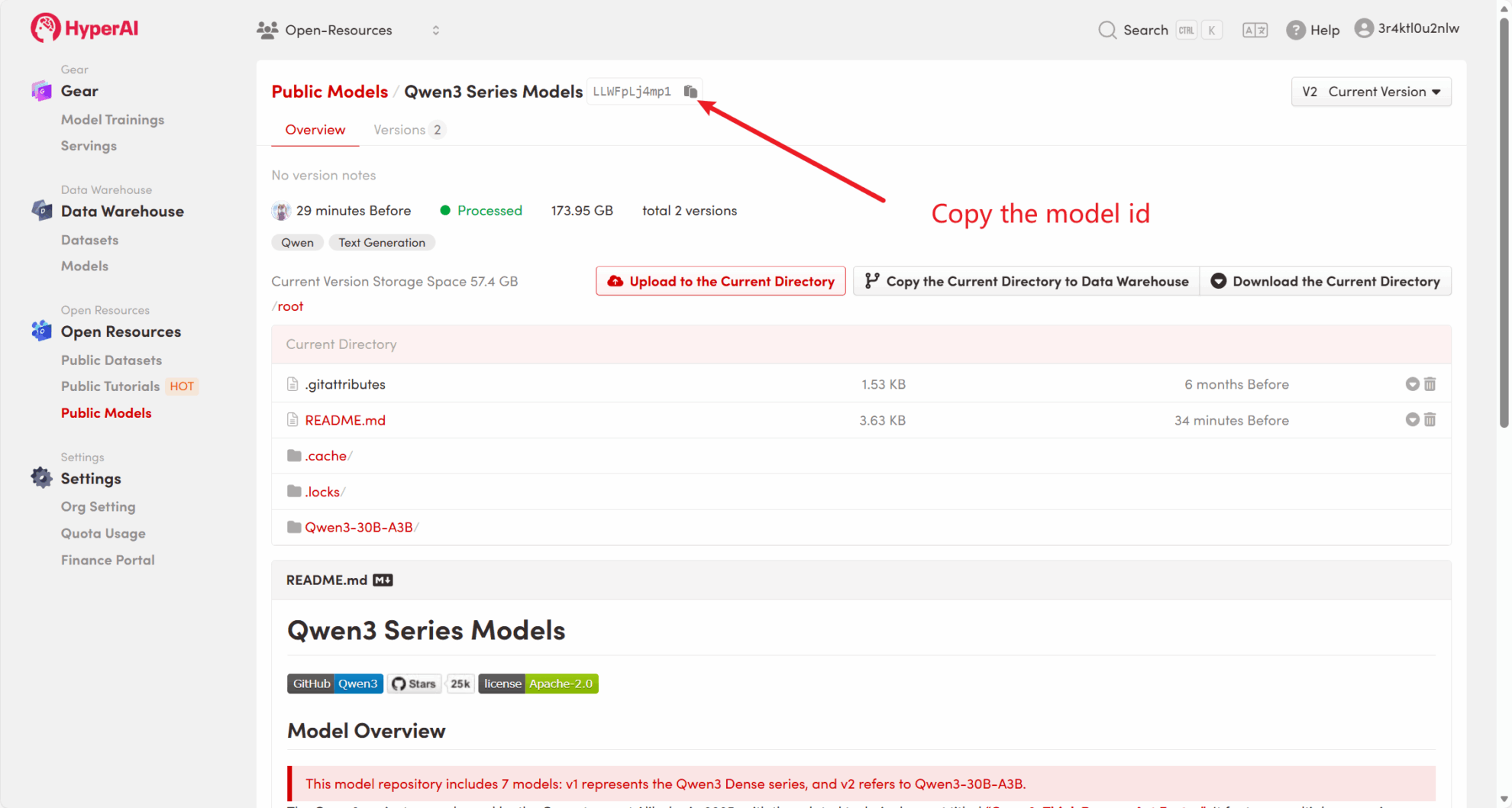The image size is (1512, 808).
Task: Download .gitattributes using its row arrow icon
Action: pos(1412,384)
